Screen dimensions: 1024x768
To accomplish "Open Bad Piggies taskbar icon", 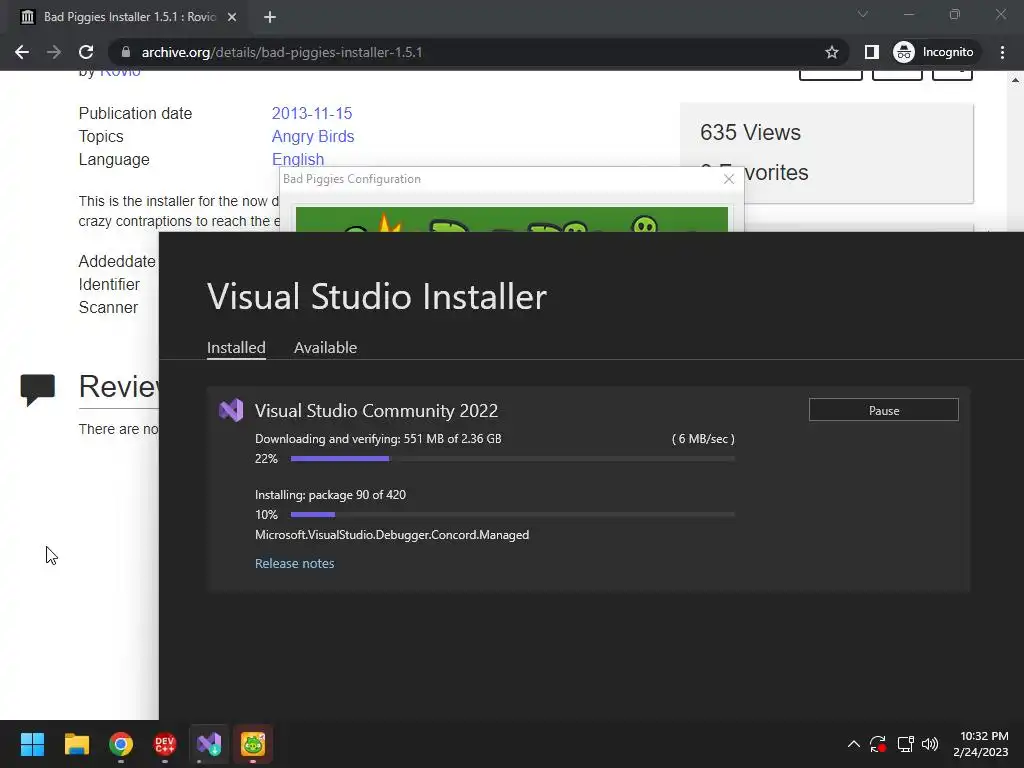I will [253, 744].
